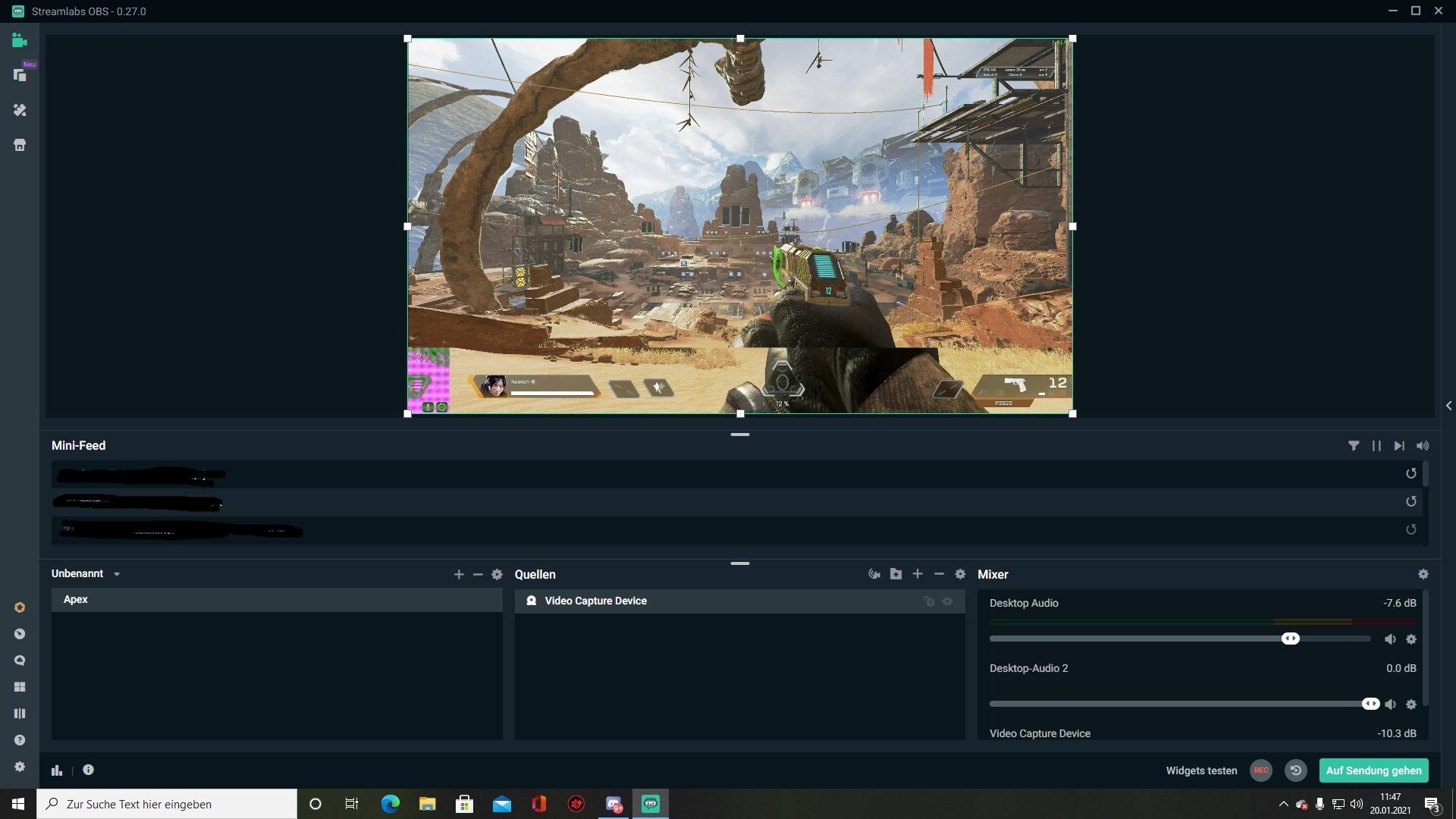
Task: Add a new folder in Quellen
Action: click(896, 574)
